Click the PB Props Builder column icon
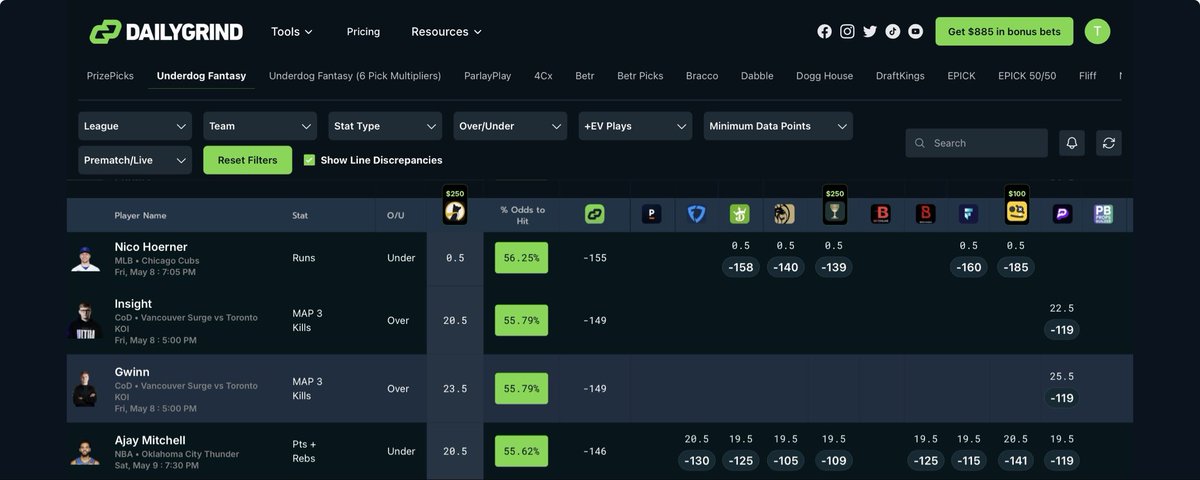This screenshot has width=1200, height=480. click(x=1104, y=214)
